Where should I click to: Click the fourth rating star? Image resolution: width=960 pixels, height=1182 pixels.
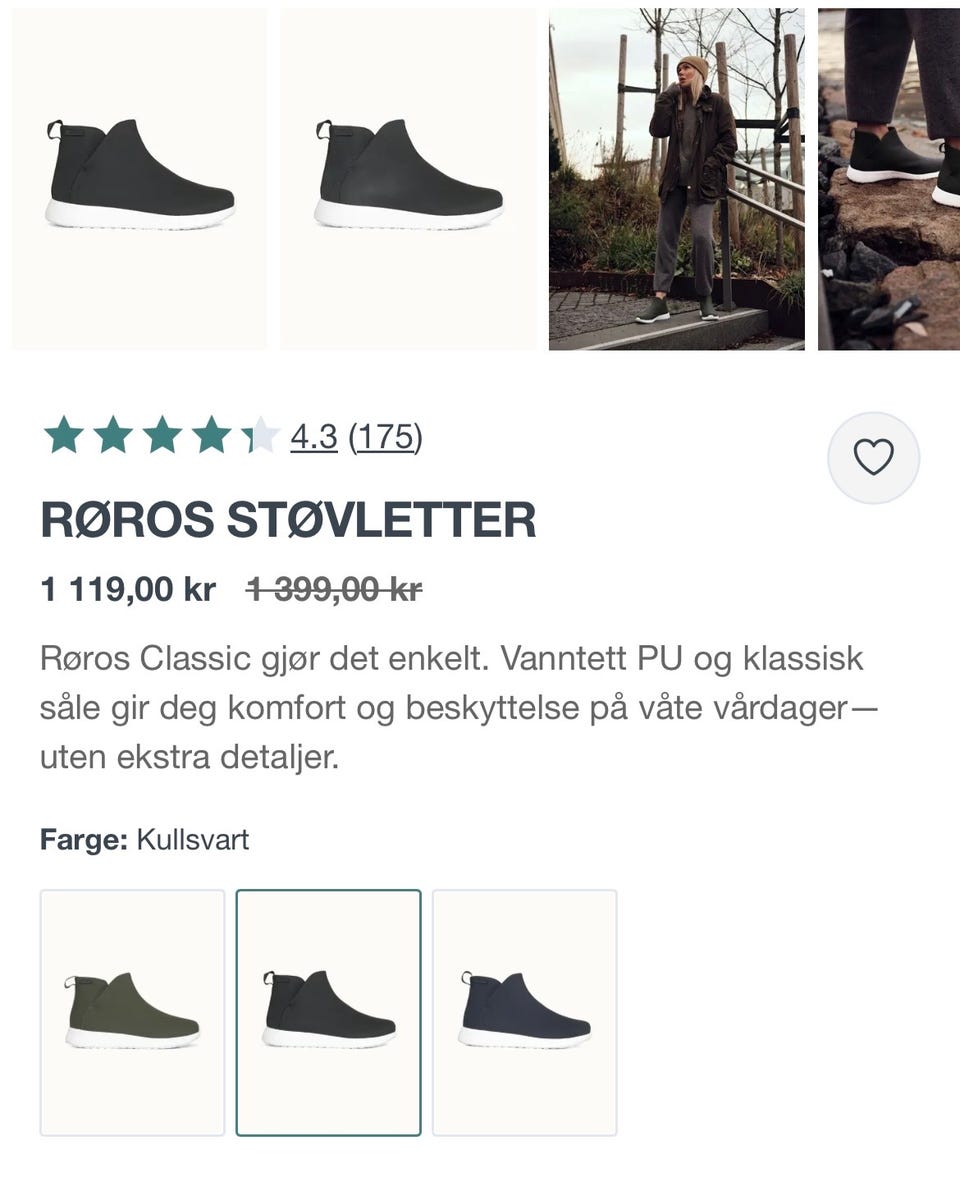coord(211,436)
